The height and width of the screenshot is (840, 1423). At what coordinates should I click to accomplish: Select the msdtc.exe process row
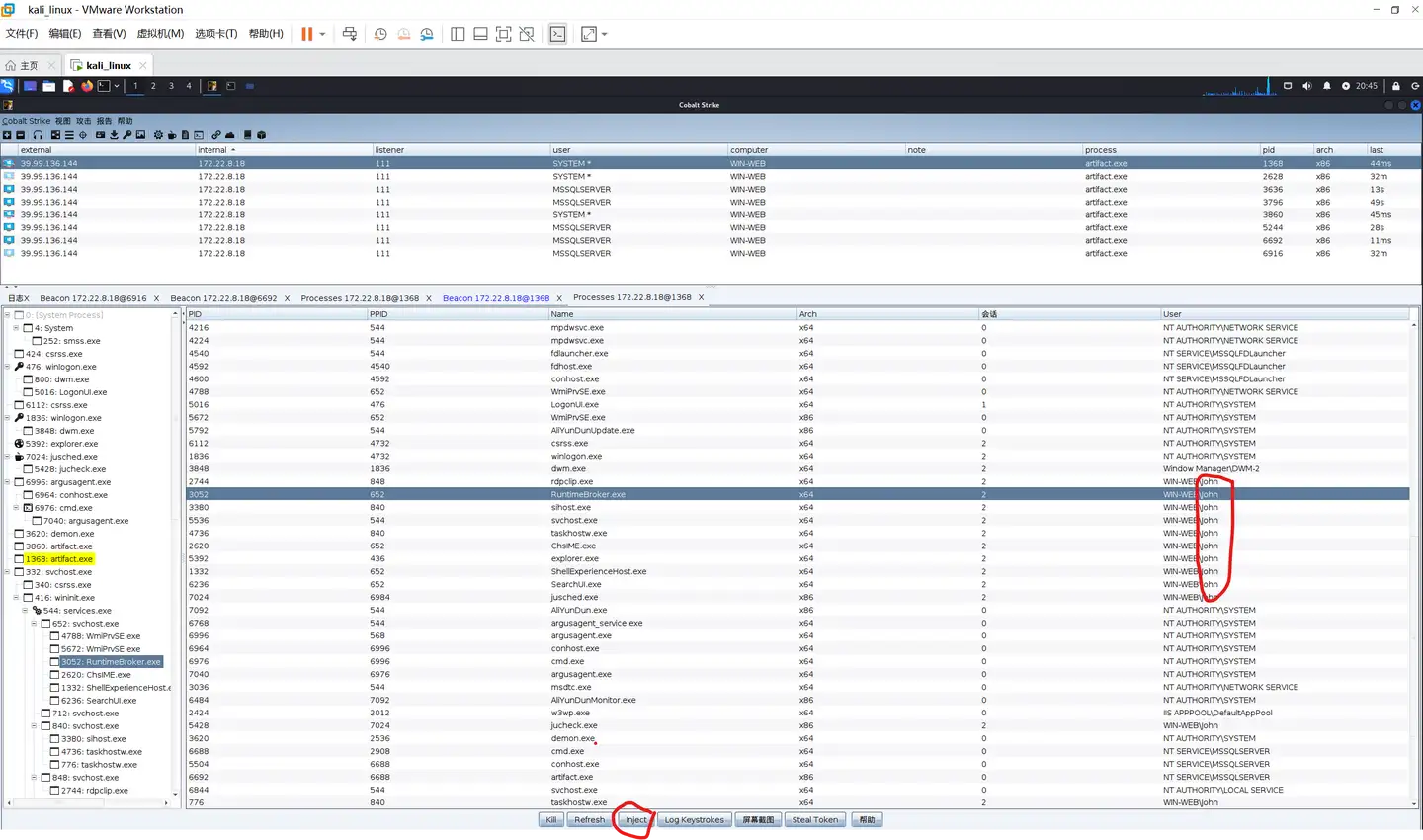point(798,688)
